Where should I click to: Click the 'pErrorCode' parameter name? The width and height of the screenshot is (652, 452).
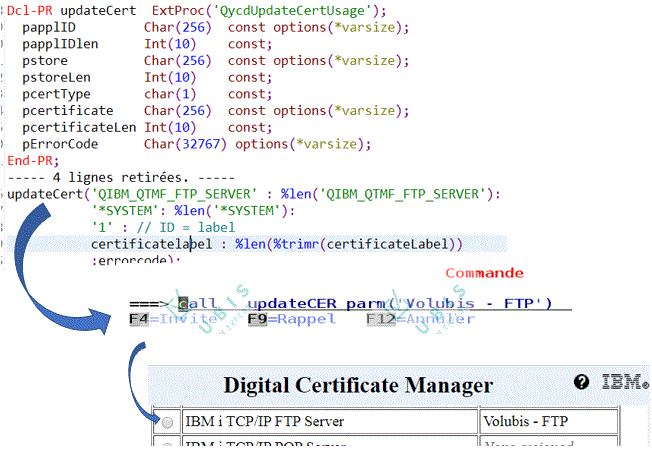(60, 144)
